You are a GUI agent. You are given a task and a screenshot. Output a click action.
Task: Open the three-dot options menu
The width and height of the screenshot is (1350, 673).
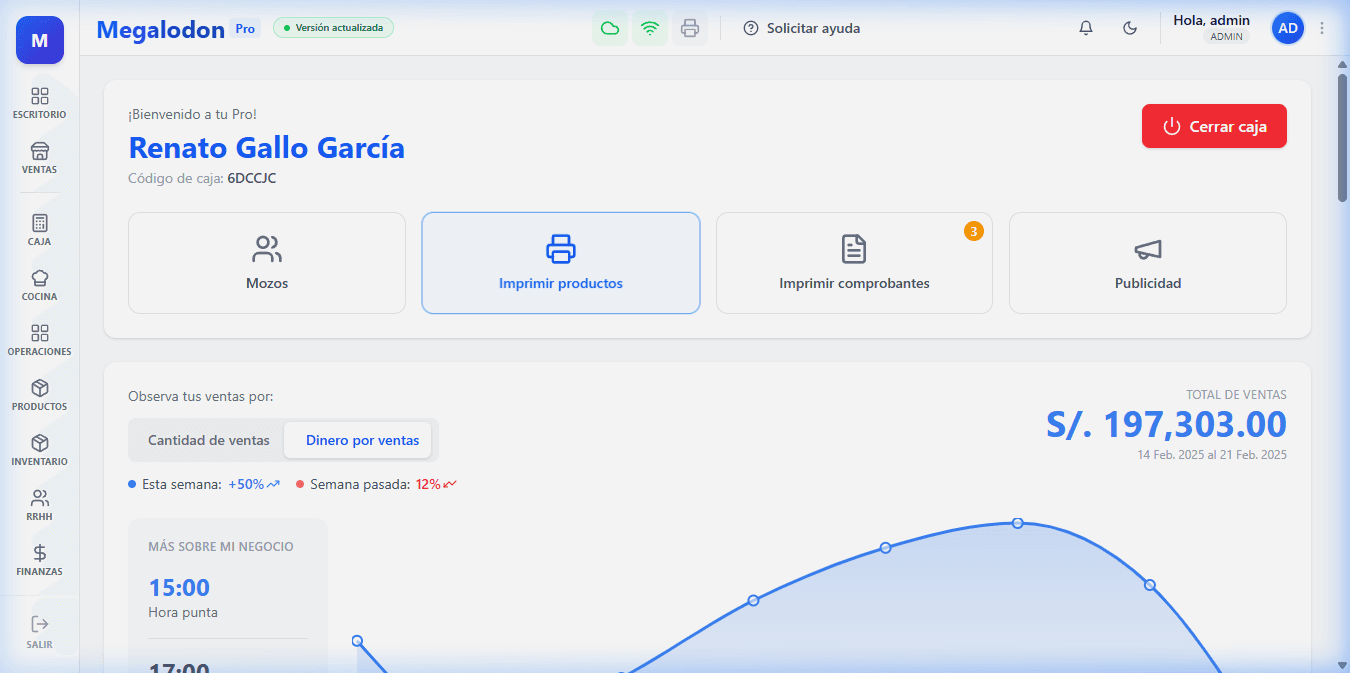(x=1322, y=28)
